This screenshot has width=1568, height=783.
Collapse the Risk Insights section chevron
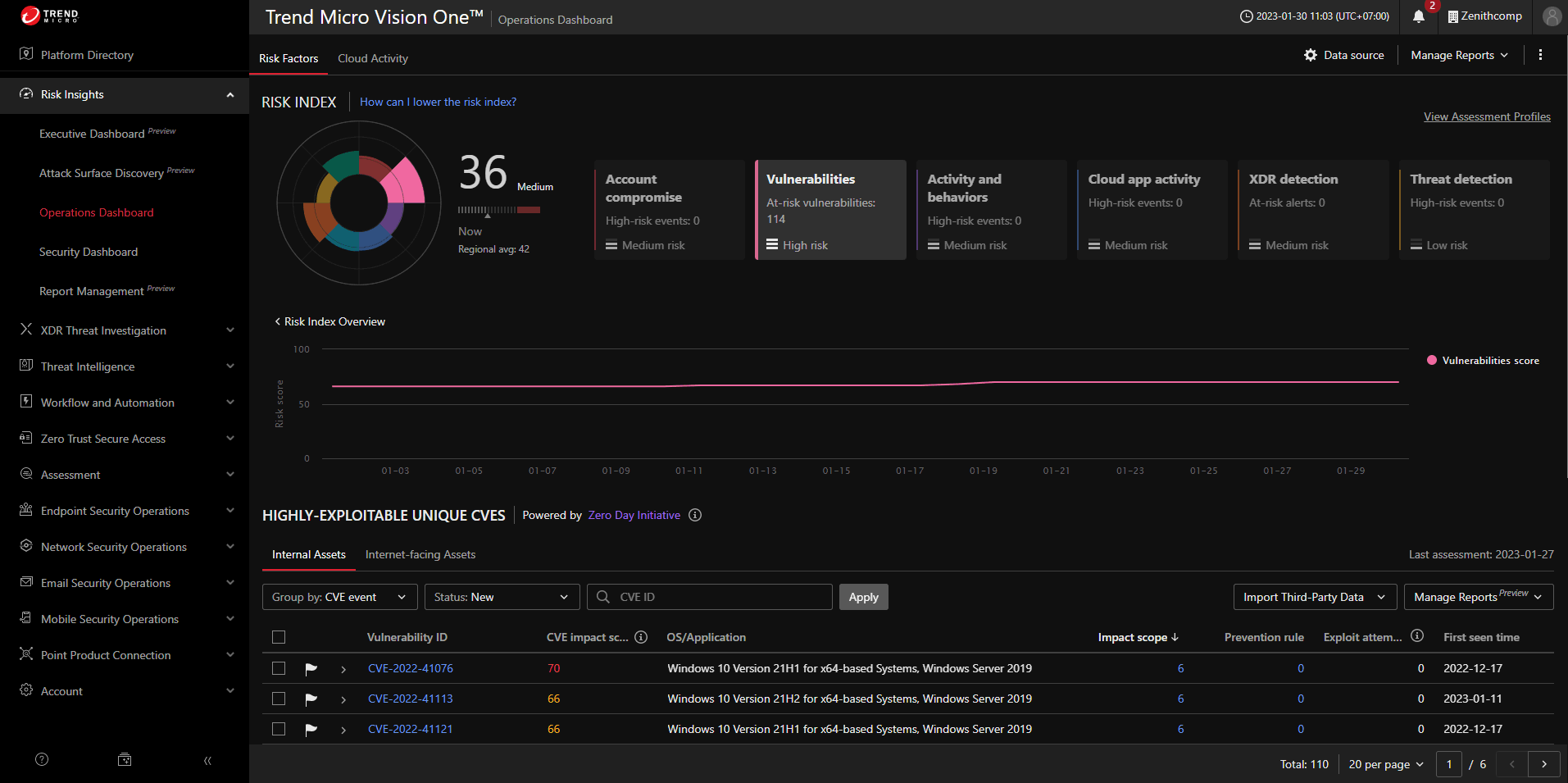pos(230,94)
